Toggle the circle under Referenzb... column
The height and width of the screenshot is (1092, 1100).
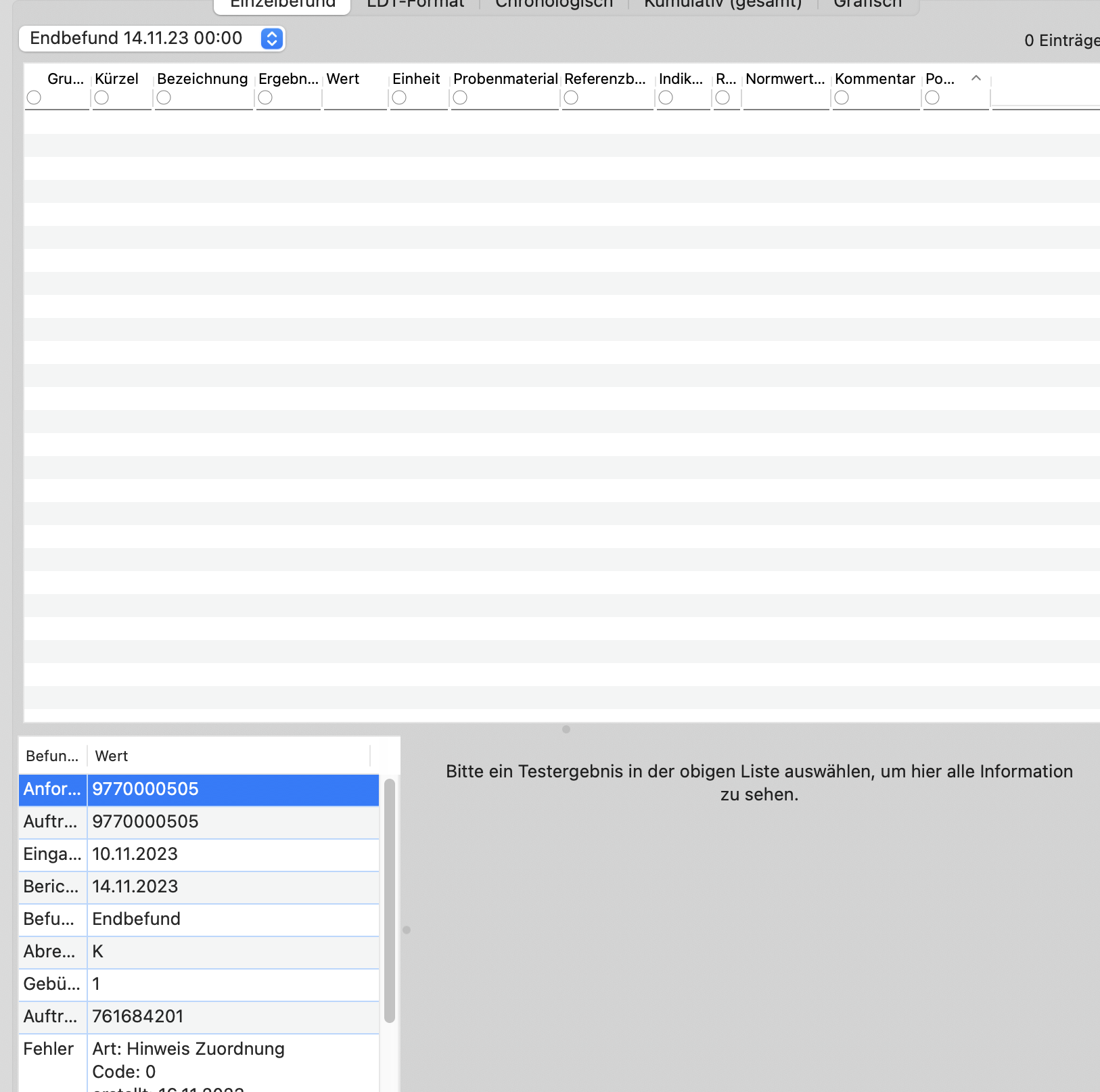coord(571,98)
